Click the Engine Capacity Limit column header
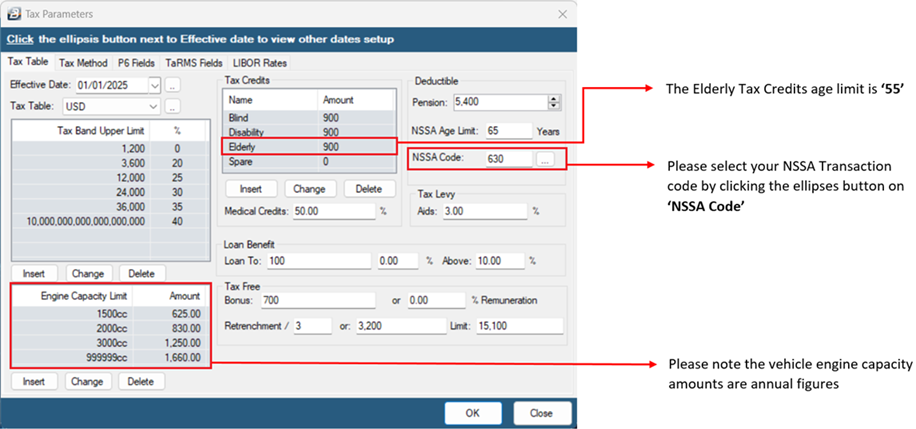The width and height of the screenshot is (916, 429). 72,296
